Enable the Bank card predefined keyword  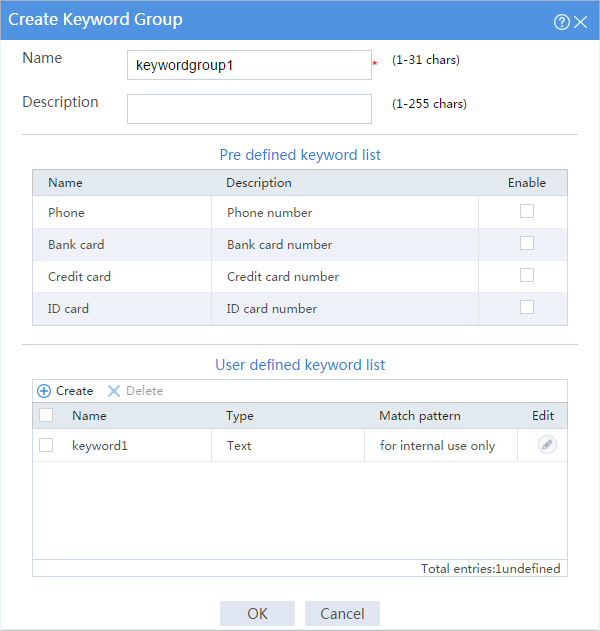pyautogui.click(x=527, y=243)
